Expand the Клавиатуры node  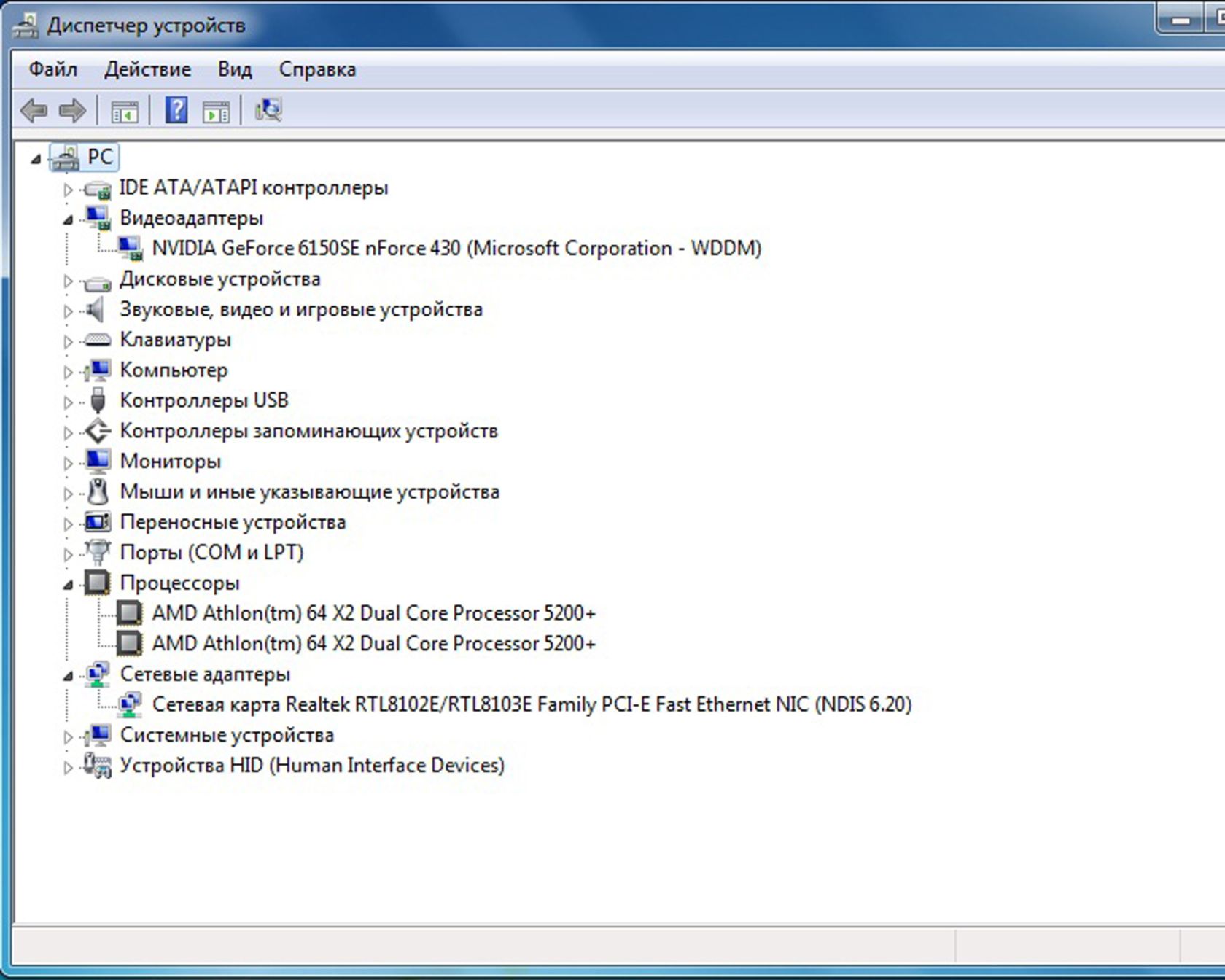68,341
